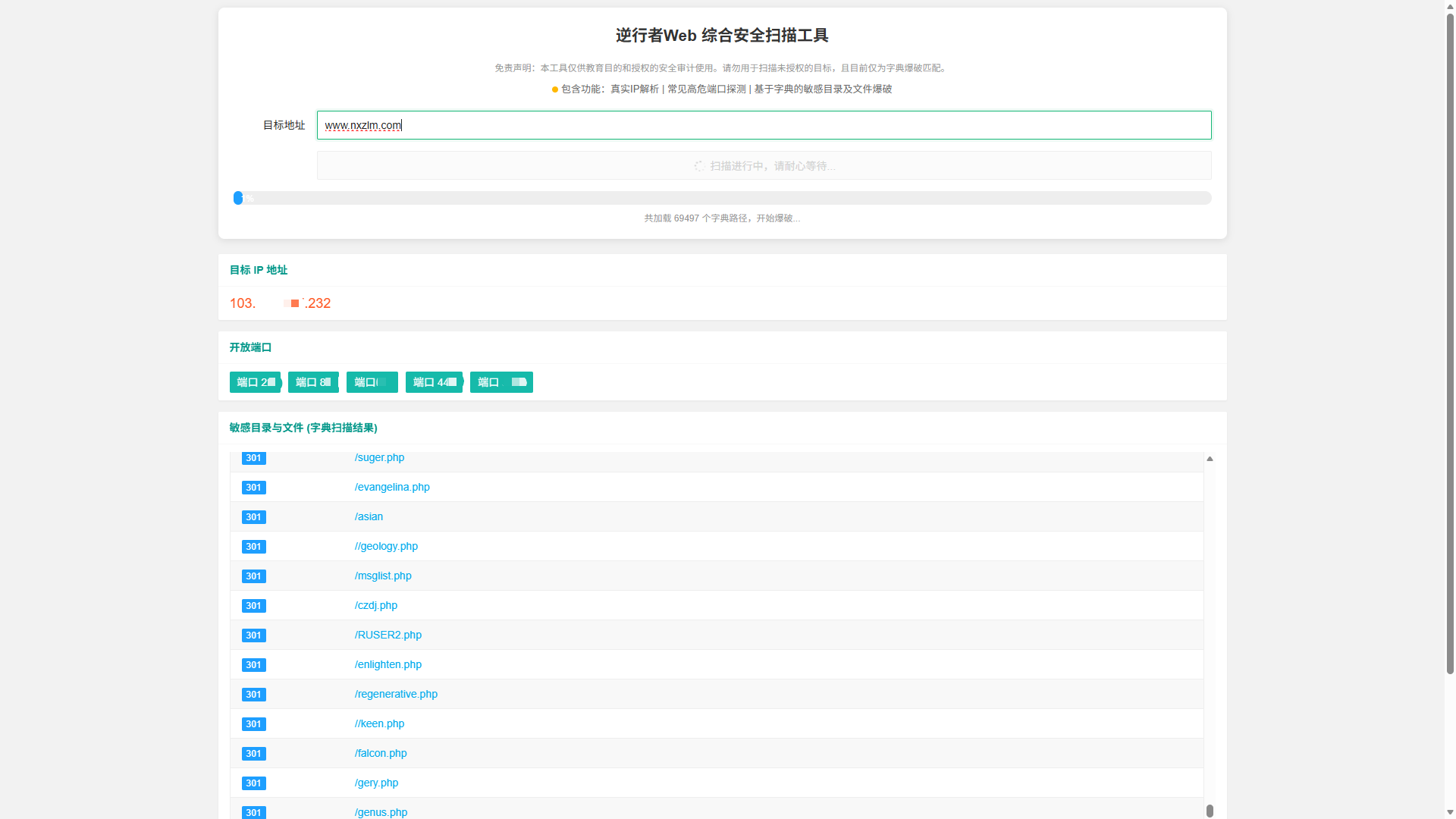Image resolution: width=1456 pixels, height=819 pixels.
Task: Open the /evangelina.php result link
Action: click(x=392, y=487)
